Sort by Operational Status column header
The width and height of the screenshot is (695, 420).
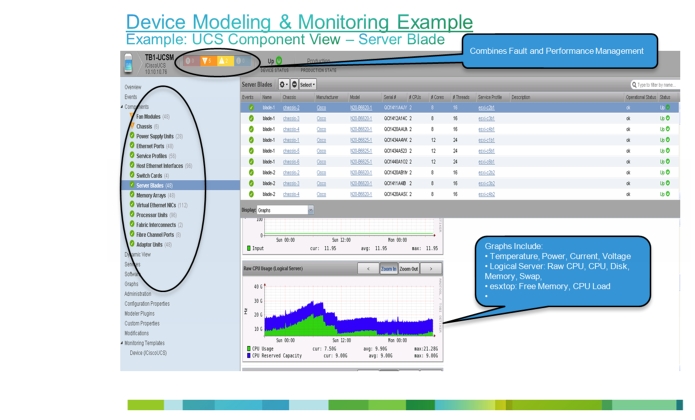[x=640, y=97]
